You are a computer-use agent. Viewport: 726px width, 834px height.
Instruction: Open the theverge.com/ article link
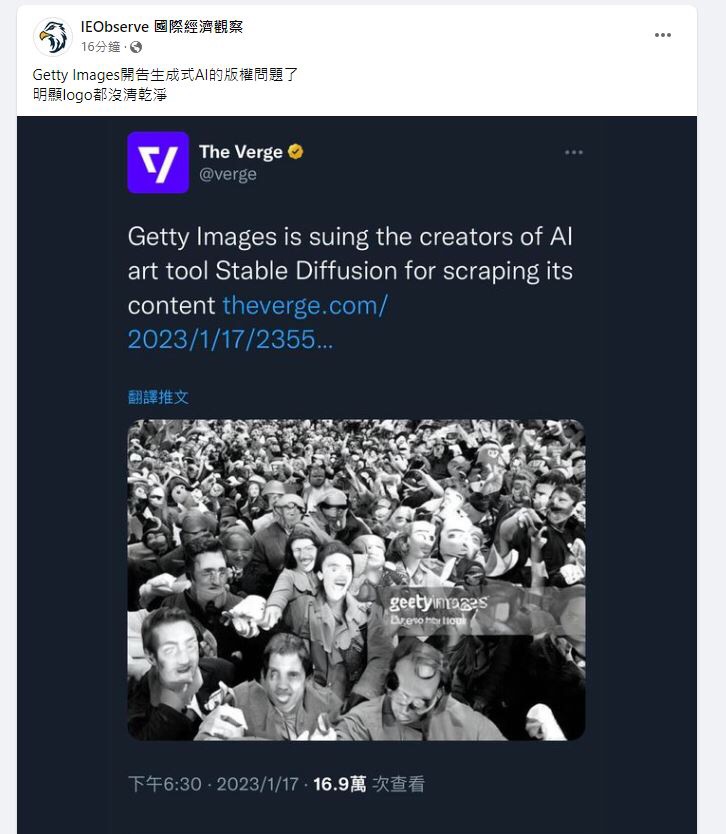(305, 305)
